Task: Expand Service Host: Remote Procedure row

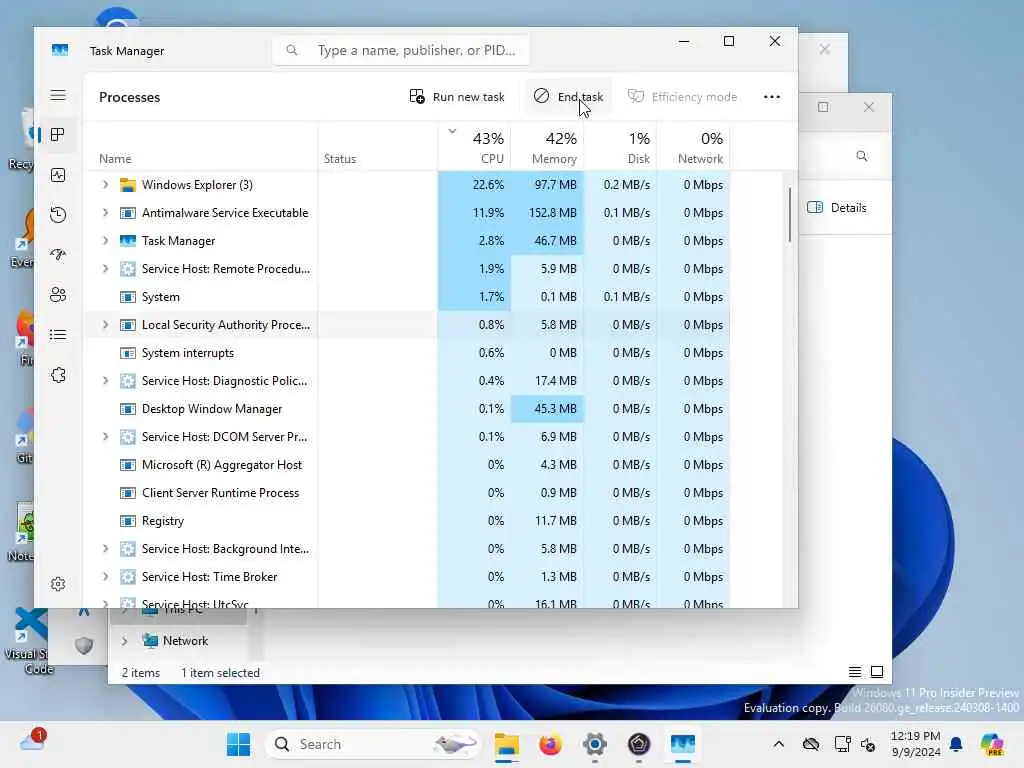Action: pos(105,268)
